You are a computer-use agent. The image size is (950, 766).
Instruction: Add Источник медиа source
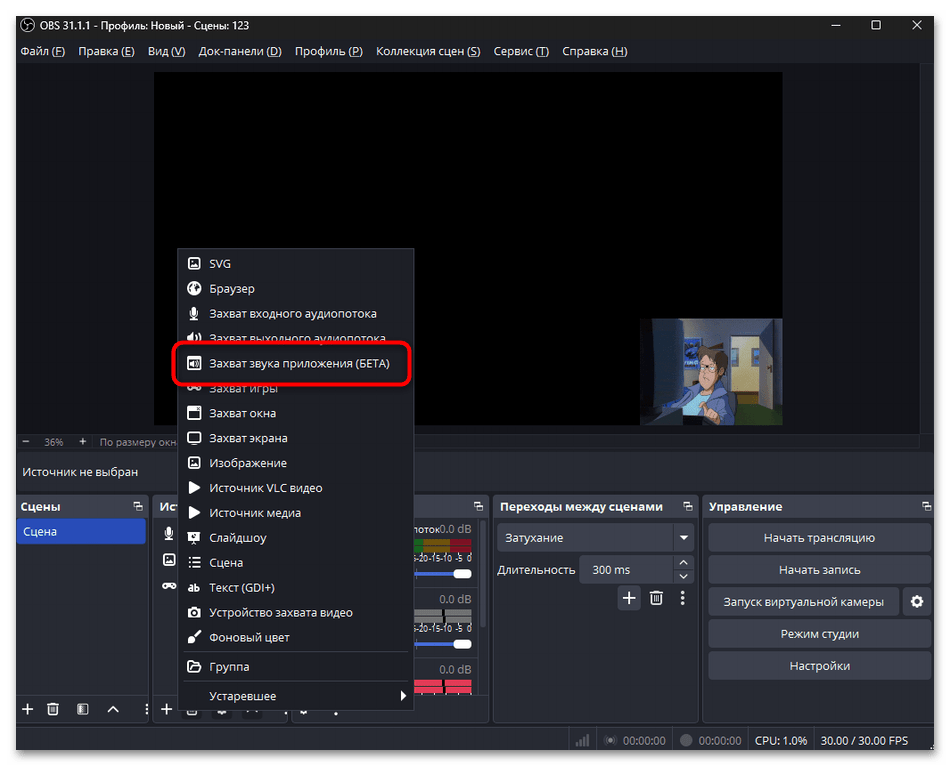pyautogui.click(x=296, y=513)
